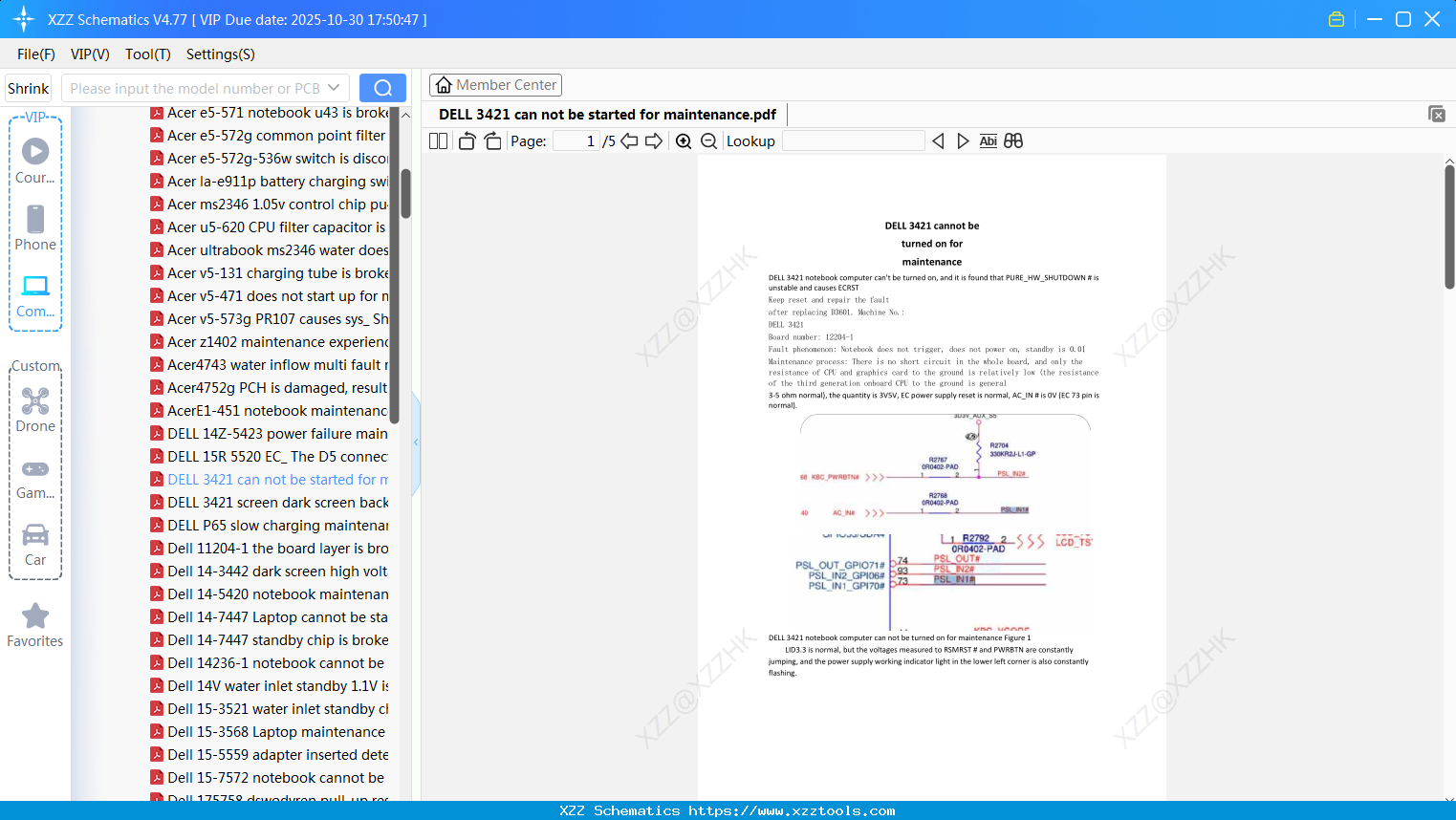Open the File(F) menu
Image resolution: width=1456 pixels, height=820 pixels.
[x=36, y=54]
